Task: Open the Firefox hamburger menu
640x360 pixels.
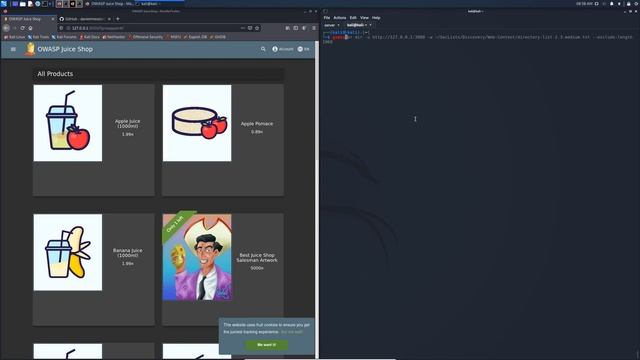Action: pyautogui.click(x=313, y=28)
